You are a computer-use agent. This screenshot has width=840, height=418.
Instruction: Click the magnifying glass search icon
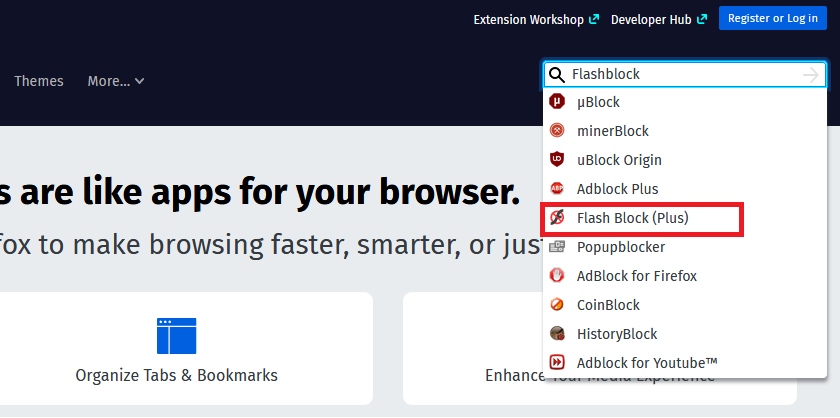point(557,75)
